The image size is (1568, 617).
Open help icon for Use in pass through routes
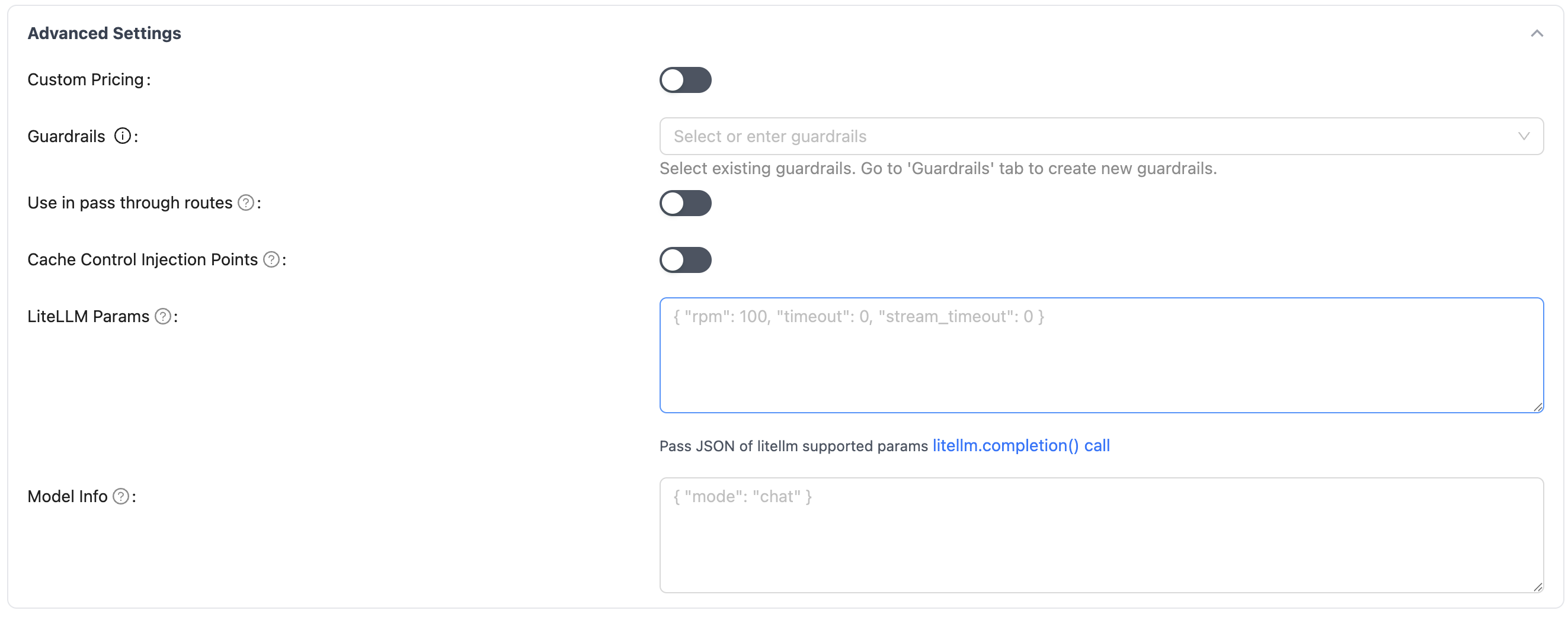pyautogui.click(x=246, y=203)
